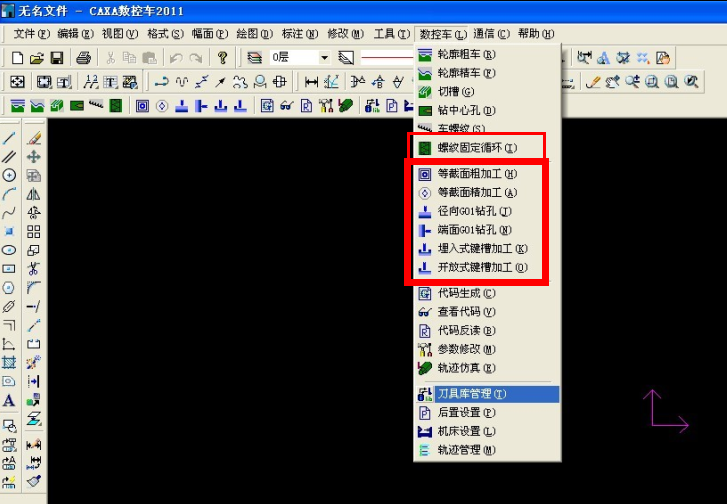Open the 工具(T) menu

[x=392, y=34]
